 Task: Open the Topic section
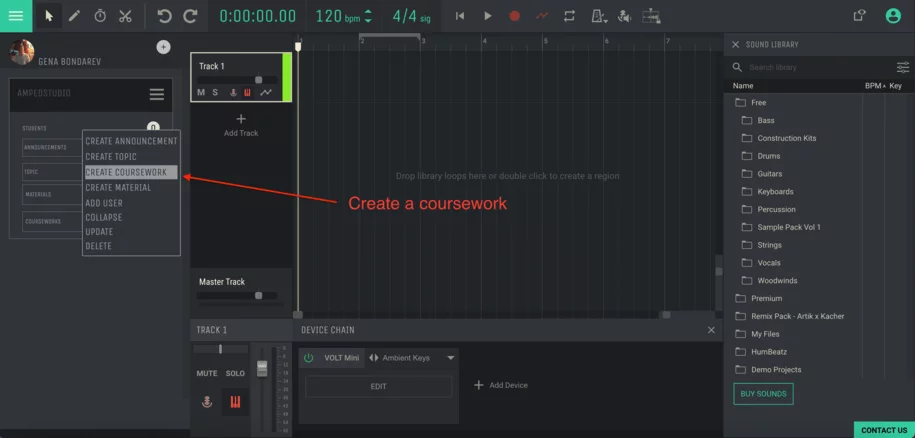click(x=53, y=172)
